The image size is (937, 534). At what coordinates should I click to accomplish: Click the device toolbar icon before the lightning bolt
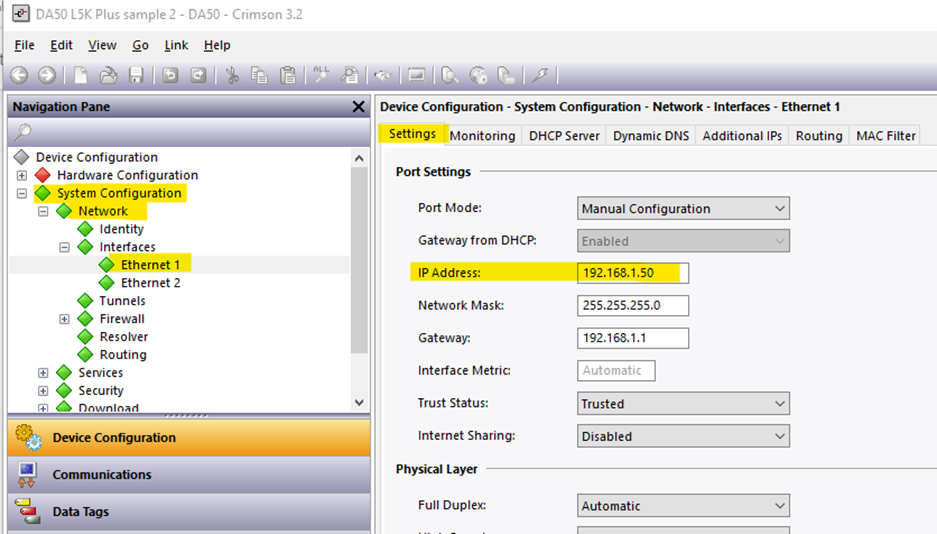[x=506, y=75]
